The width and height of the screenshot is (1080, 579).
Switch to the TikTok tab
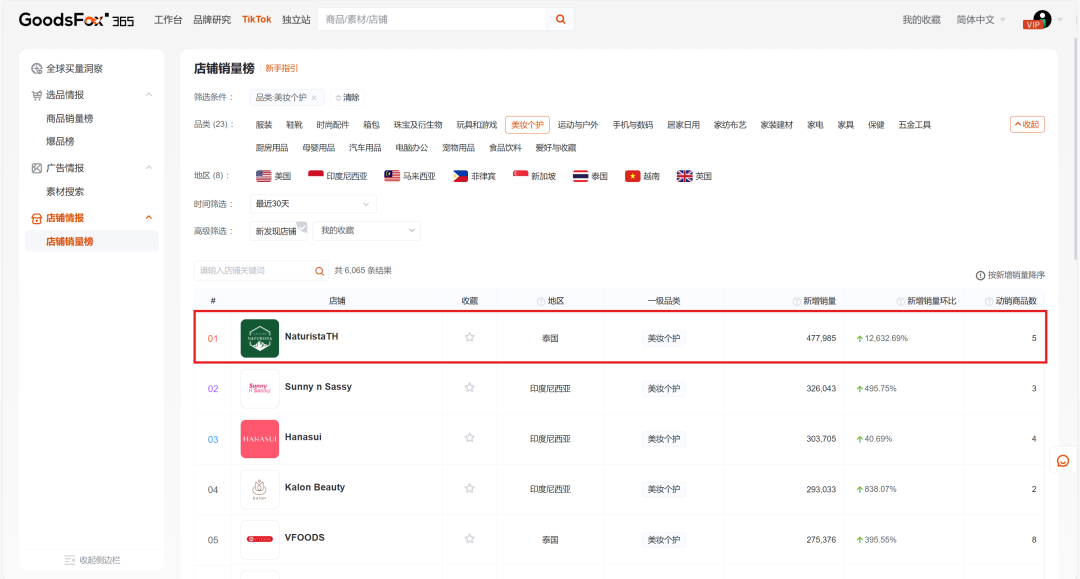[256, 19]
